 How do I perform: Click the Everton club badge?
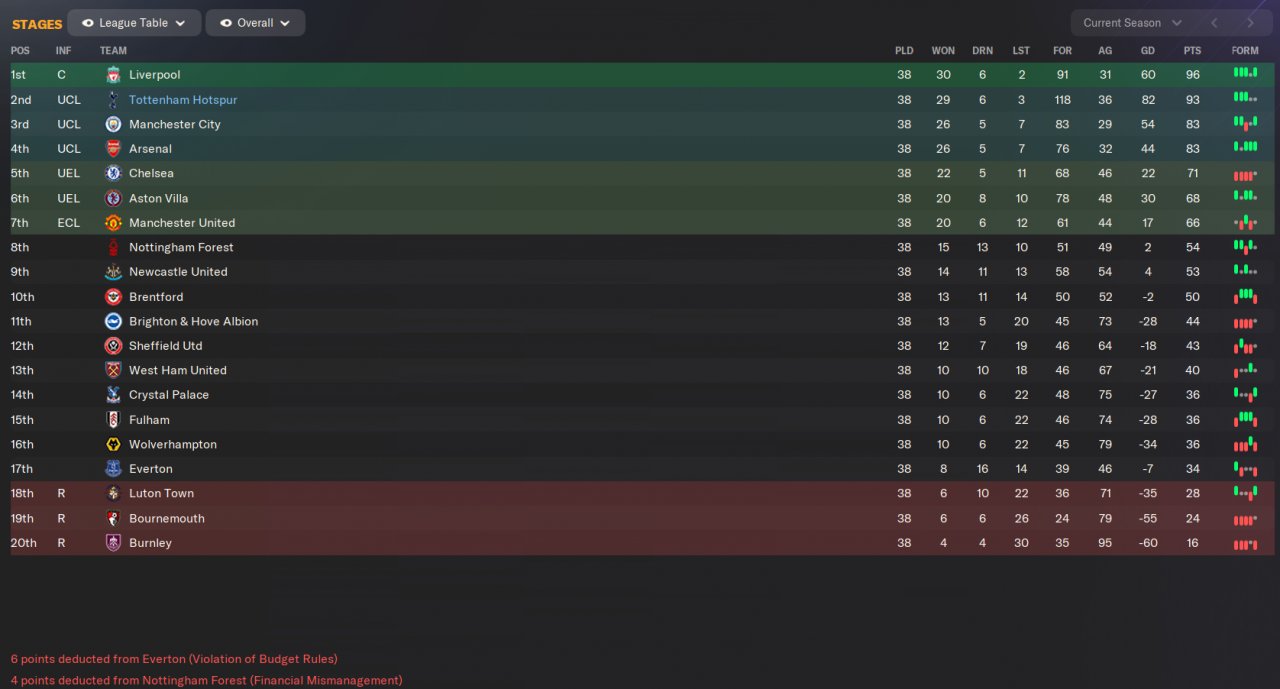tap(113, 469)
